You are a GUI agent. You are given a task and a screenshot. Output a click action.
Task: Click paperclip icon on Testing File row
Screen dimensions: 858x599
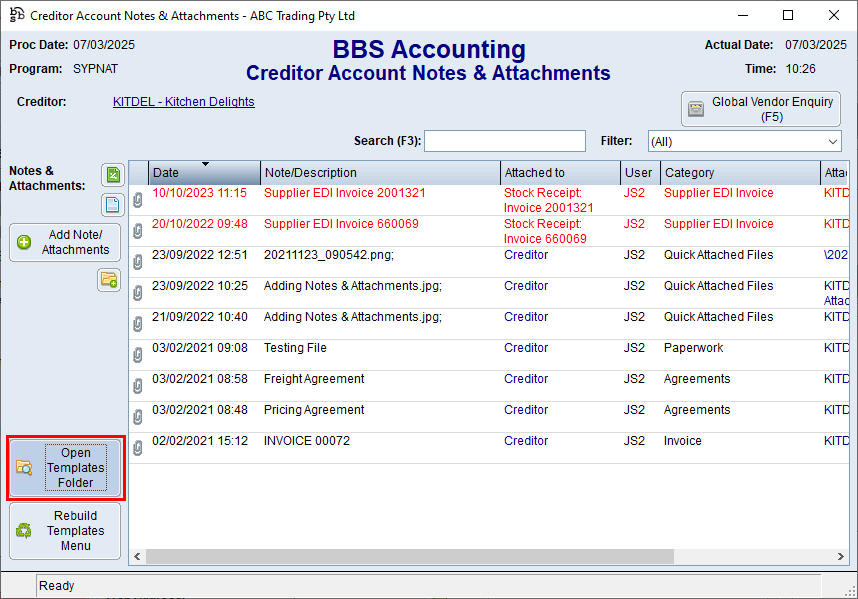coord(138,355)
